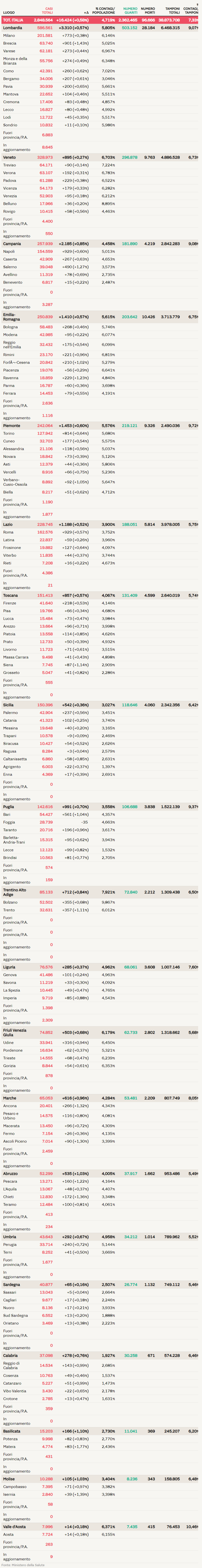The width and height of the screenshot is (202, 1568).
Task: Click the Lazio region row
Action: coord(101,525)
